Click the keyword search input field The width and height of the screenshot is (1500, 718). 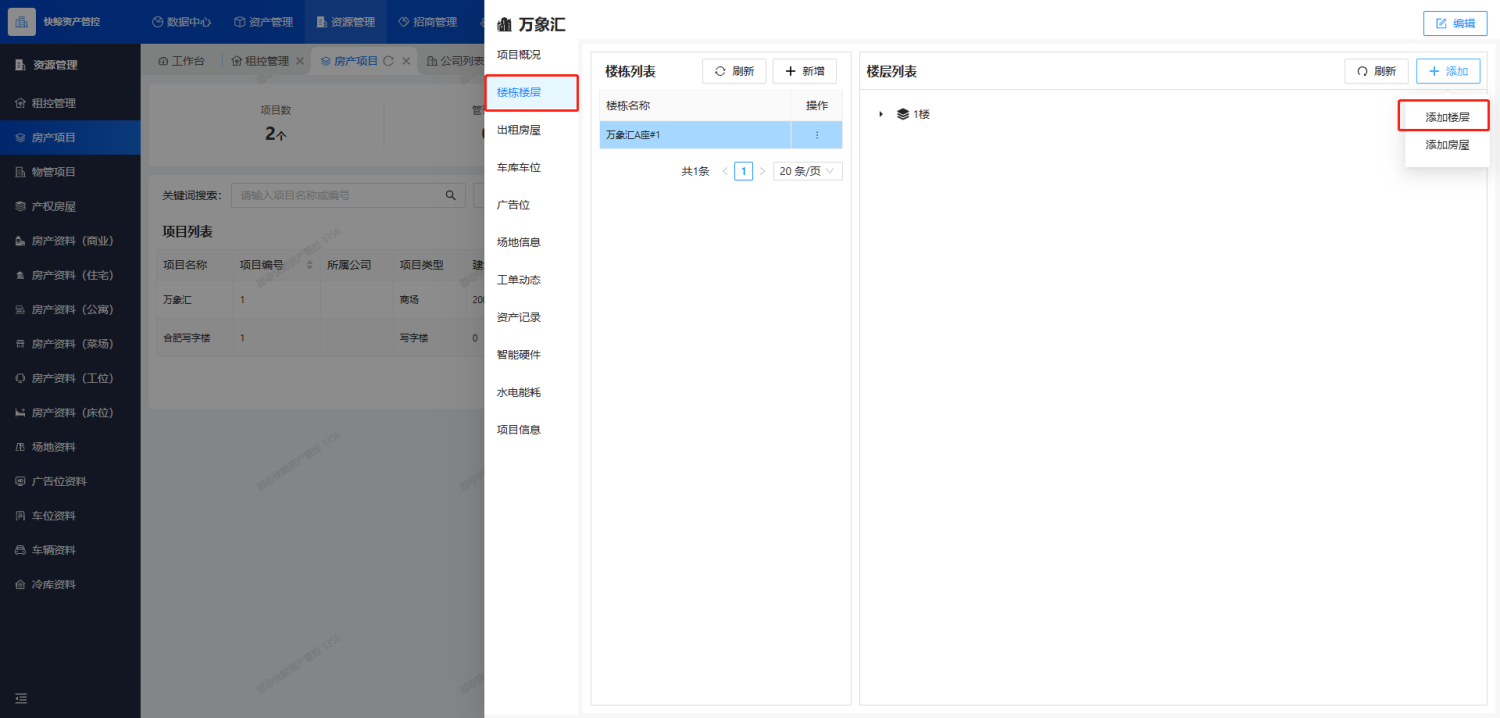(x=335, y=195)
